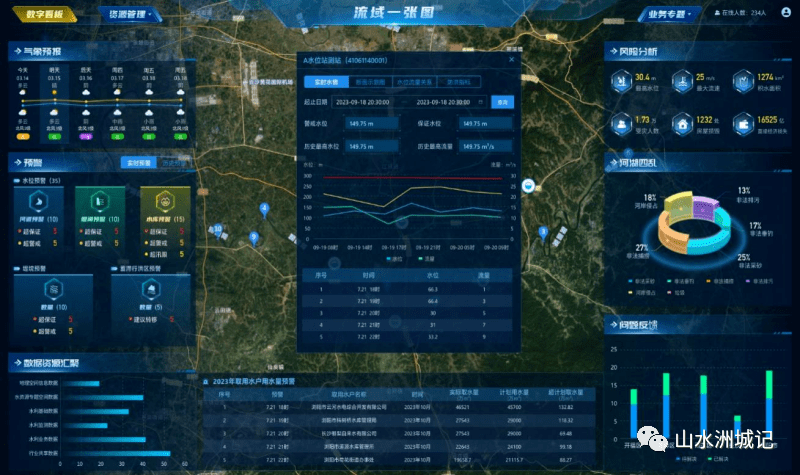Toggle 非法垂钓 legend in 河湖四乱 chart

(x=681, y=281)
